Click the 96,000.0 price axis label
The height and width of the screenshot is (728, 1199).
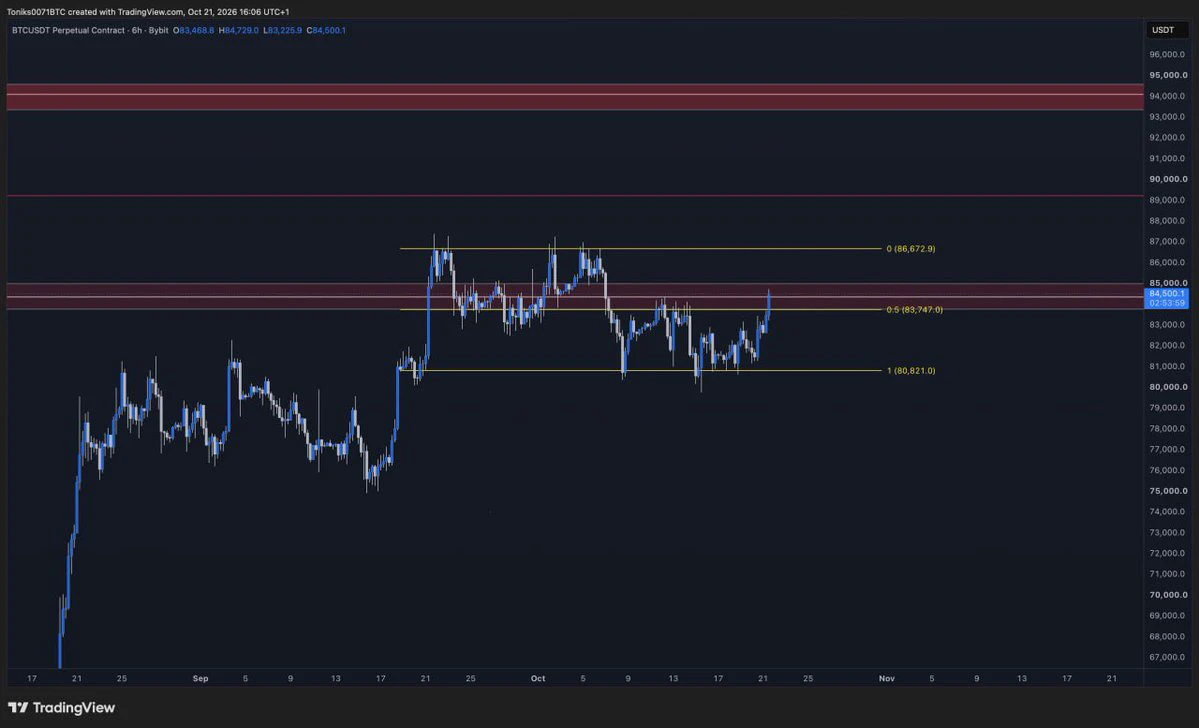tap(1168, 54)
